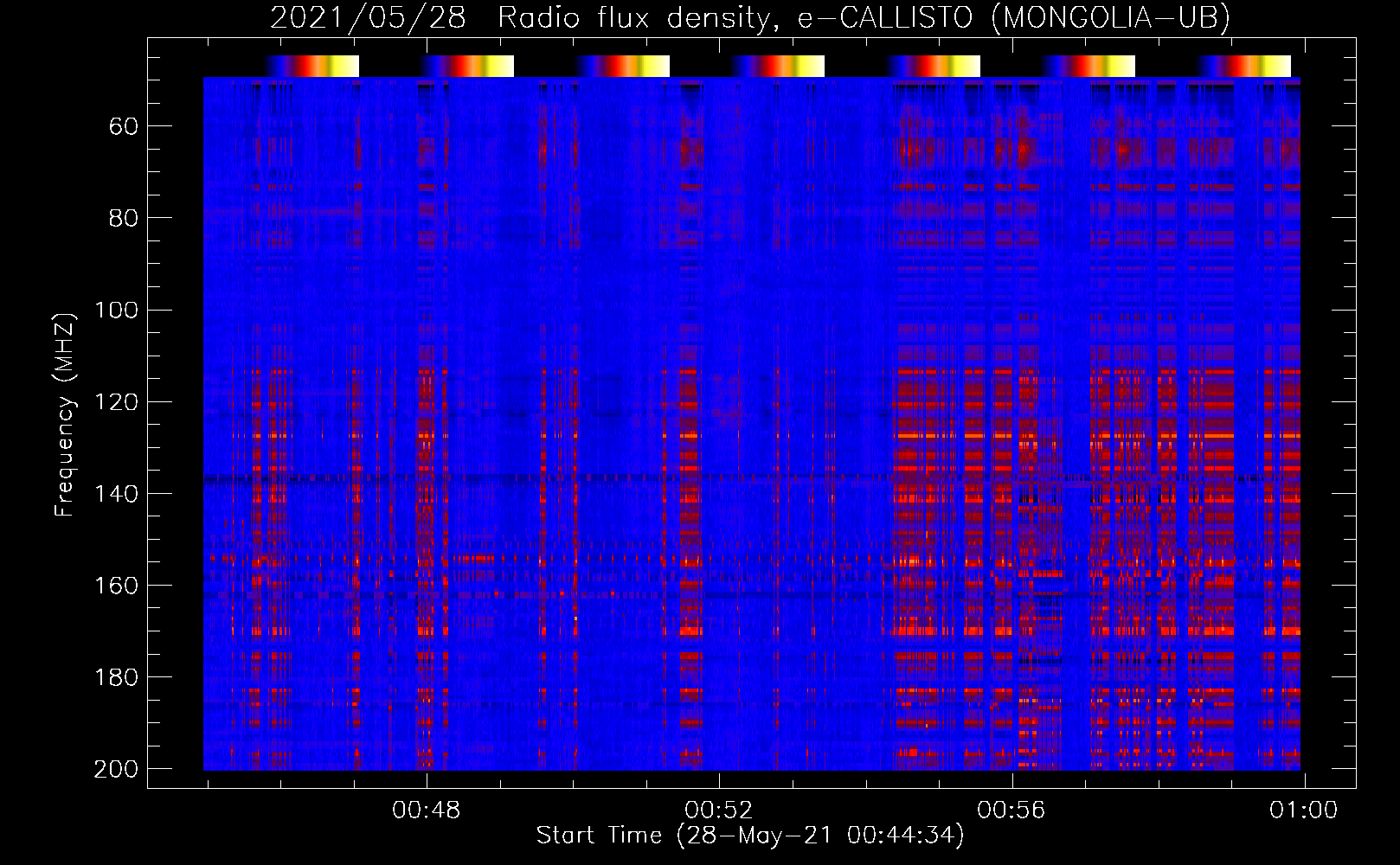Click the 140 MHz frequency tick label
The width and height of the screenshot is (1400, 865).
tap(116, 494)
